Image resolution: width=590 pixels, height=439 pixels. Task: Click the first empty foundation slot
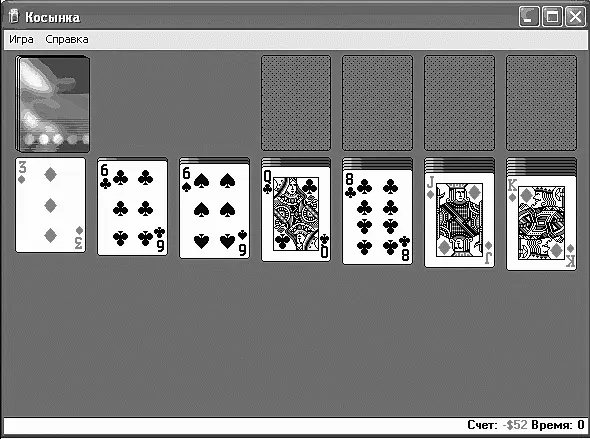(296, 103)
